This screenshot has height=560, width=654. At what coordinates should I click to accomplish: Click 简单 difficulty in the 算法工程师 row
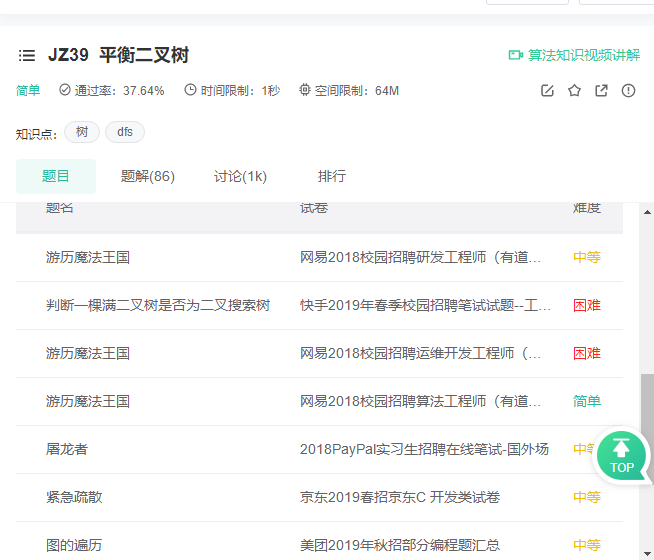587,401
